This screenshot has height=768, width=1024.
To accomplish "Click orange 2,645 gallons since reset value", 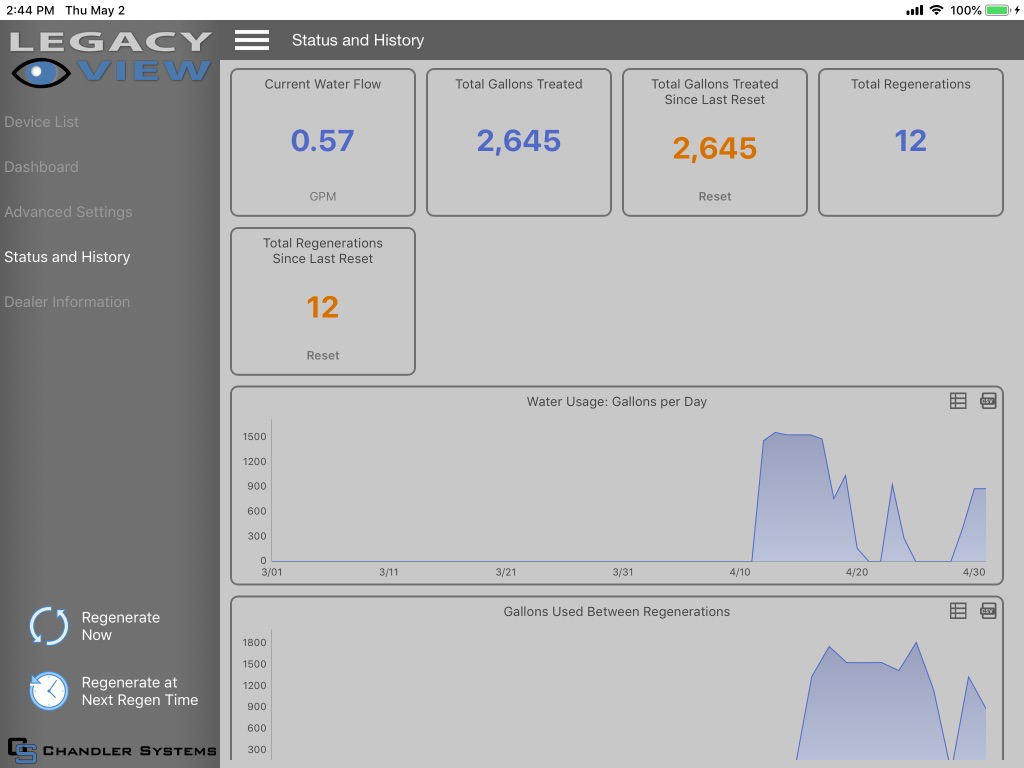I will (714, 148).
